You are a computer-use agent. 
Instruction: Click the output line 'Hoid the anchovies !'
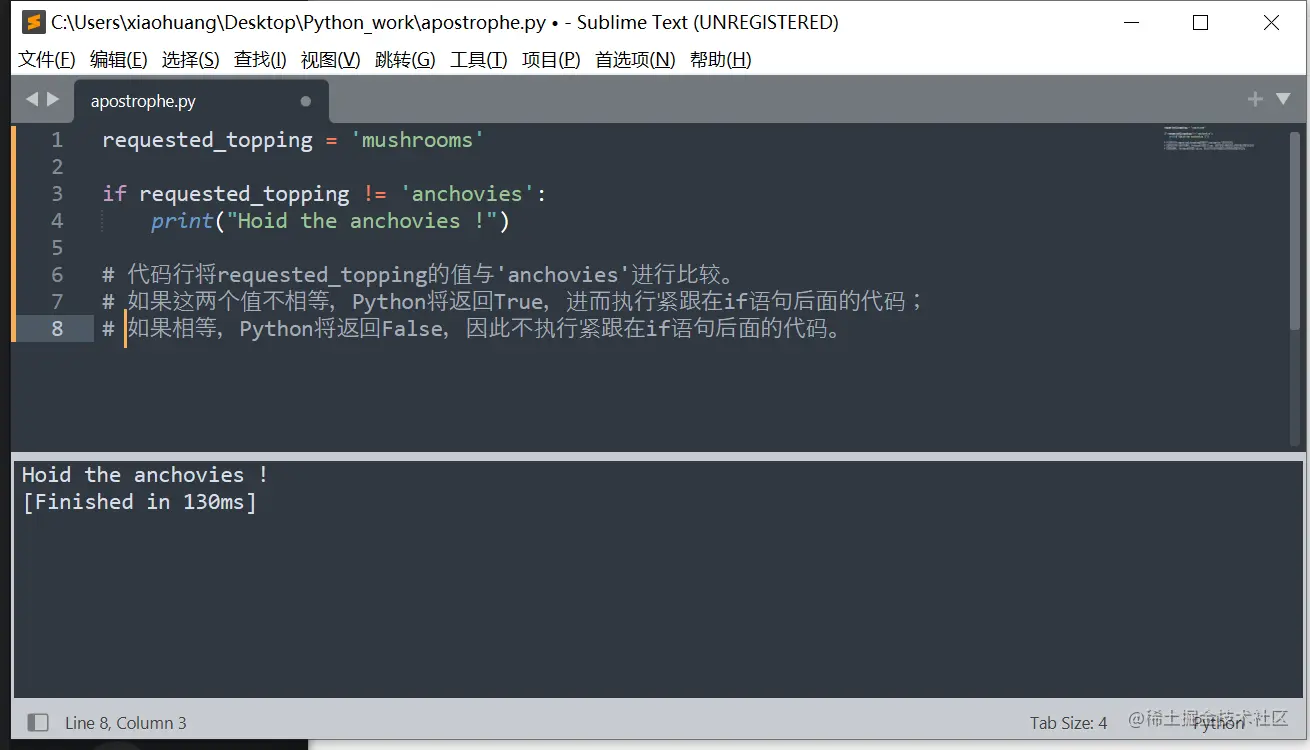(145, 475)
